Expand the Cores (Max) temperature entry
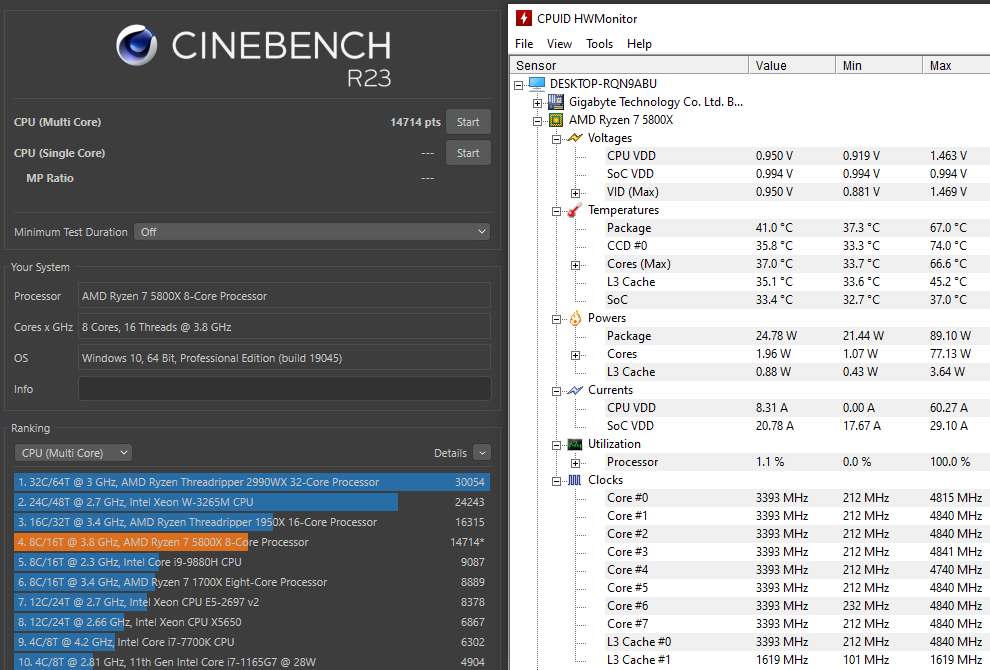Viewport: 990px width, 670px height. click(x=575, y=265)
